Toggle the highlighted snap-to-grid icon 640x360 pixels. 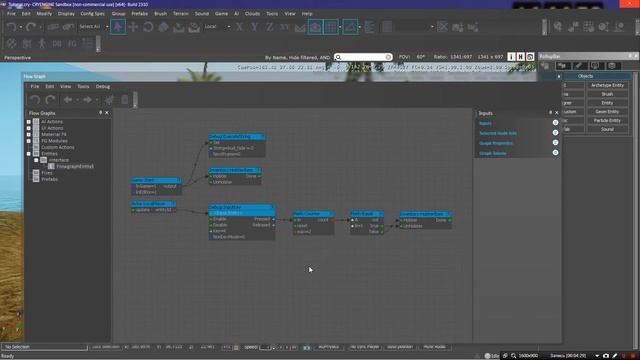pyautogui.click(x=331, y=27)
